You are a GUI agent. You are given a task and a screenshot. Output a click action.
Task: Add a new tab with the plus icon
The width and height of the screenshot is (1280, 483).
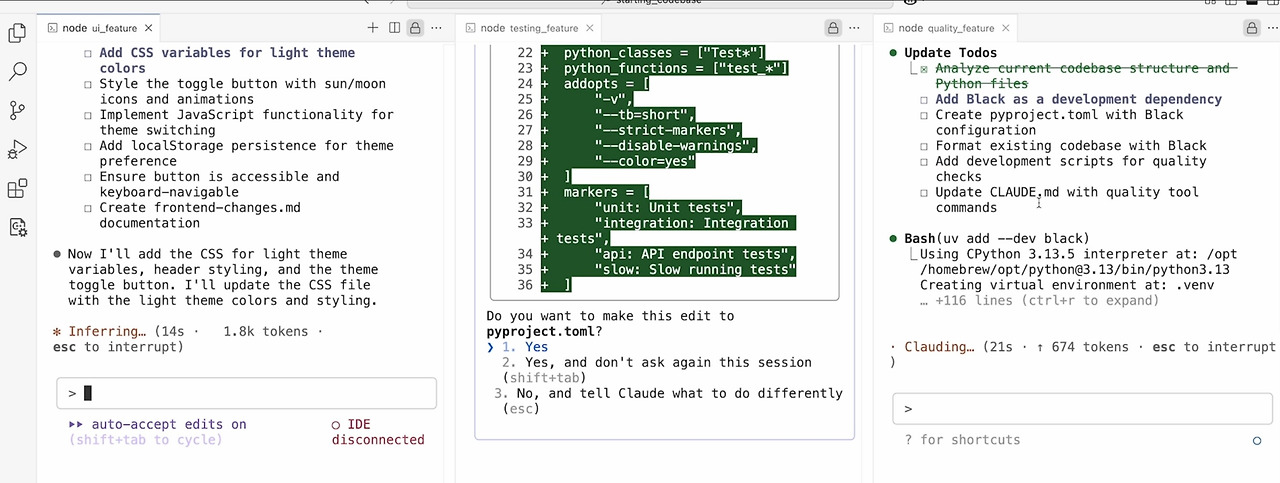point(373,28)
